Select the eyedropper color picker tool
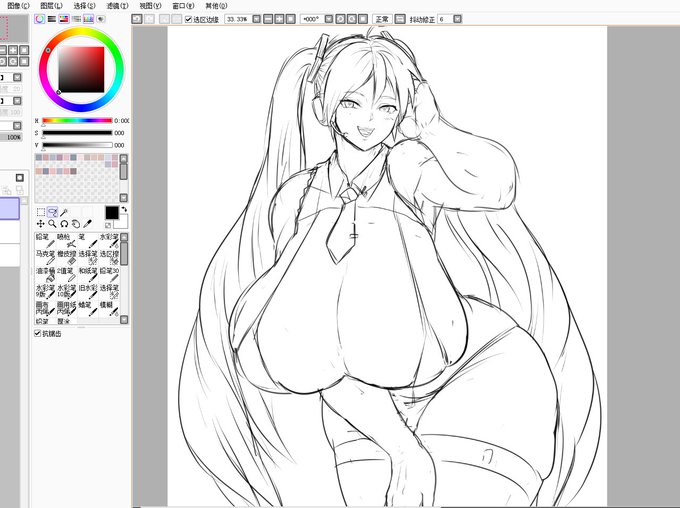The height and width of the screenshot is (508, 680). (x=88, y=223)
